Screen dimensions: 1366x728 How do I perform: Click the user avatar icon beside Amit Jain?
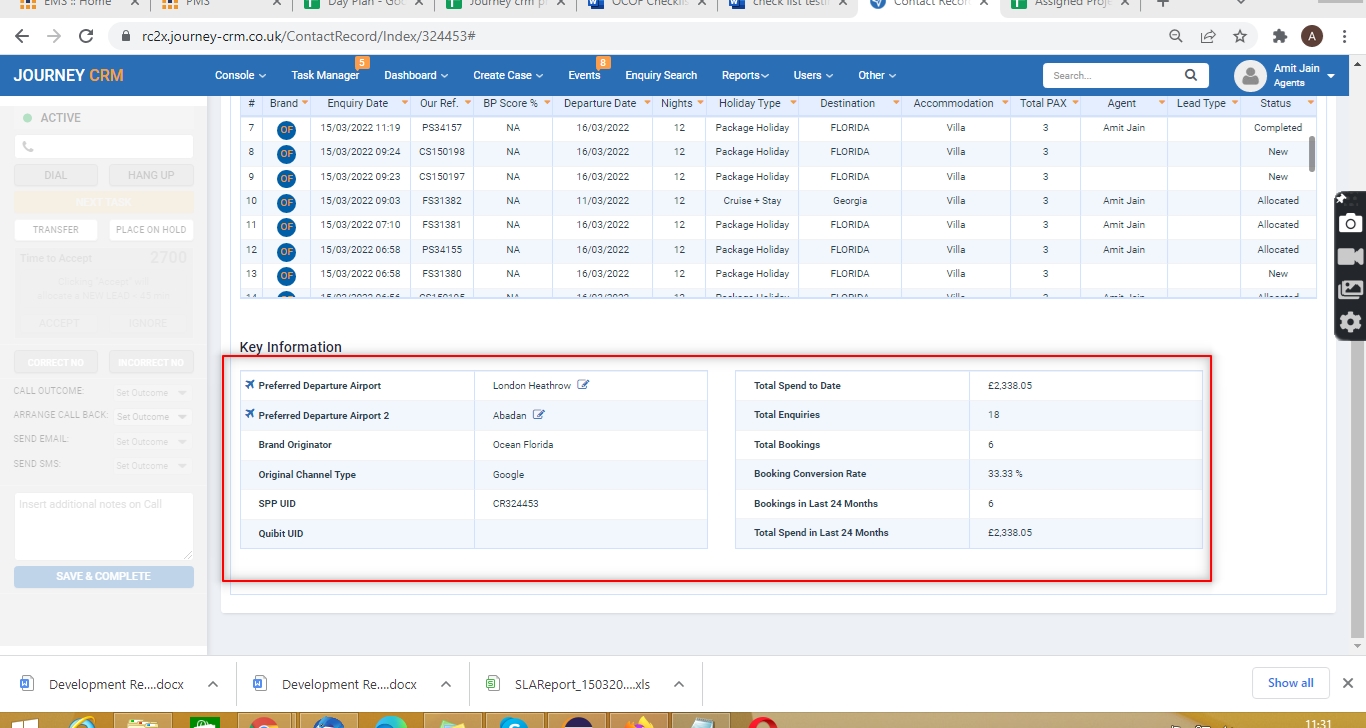(x=1250, y=76)
